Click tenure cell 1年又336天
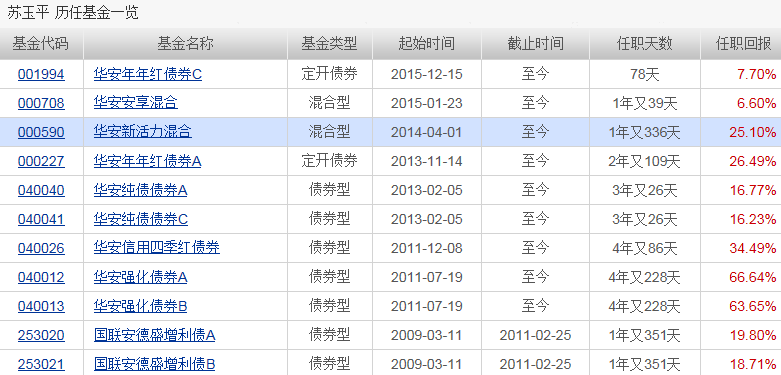 pyautogui.click(x=645, y=132)
